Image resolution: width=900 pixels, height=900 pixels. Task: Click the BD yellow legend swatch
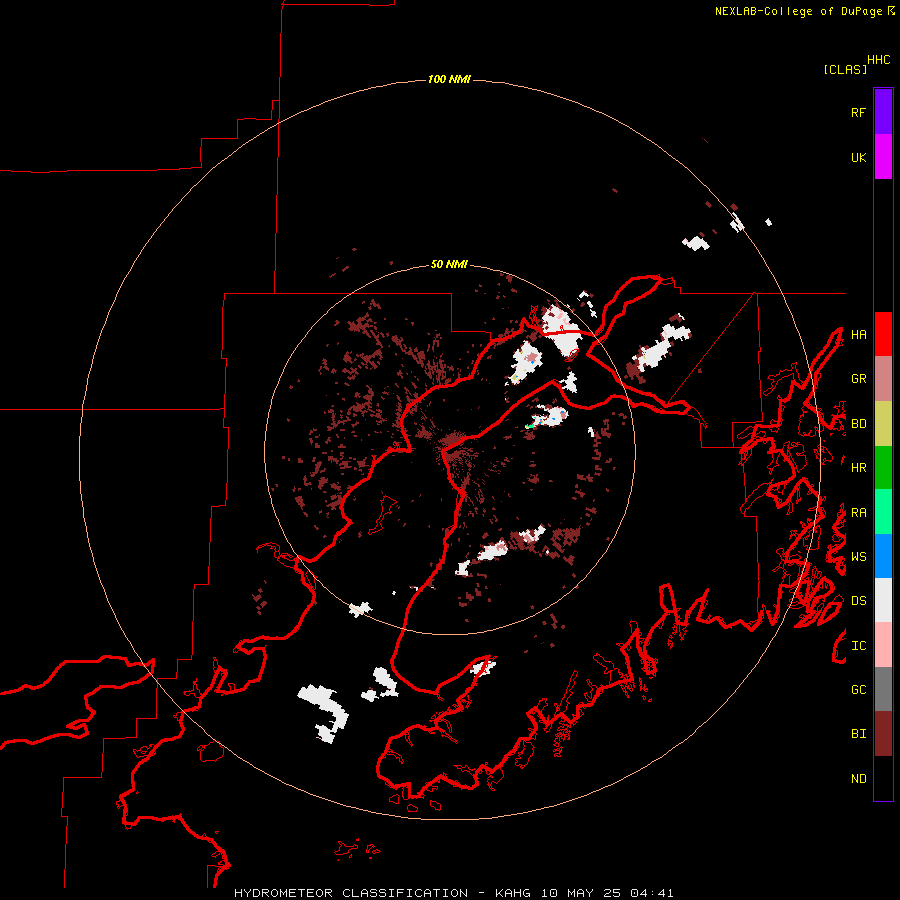click(x=883, y=424)
